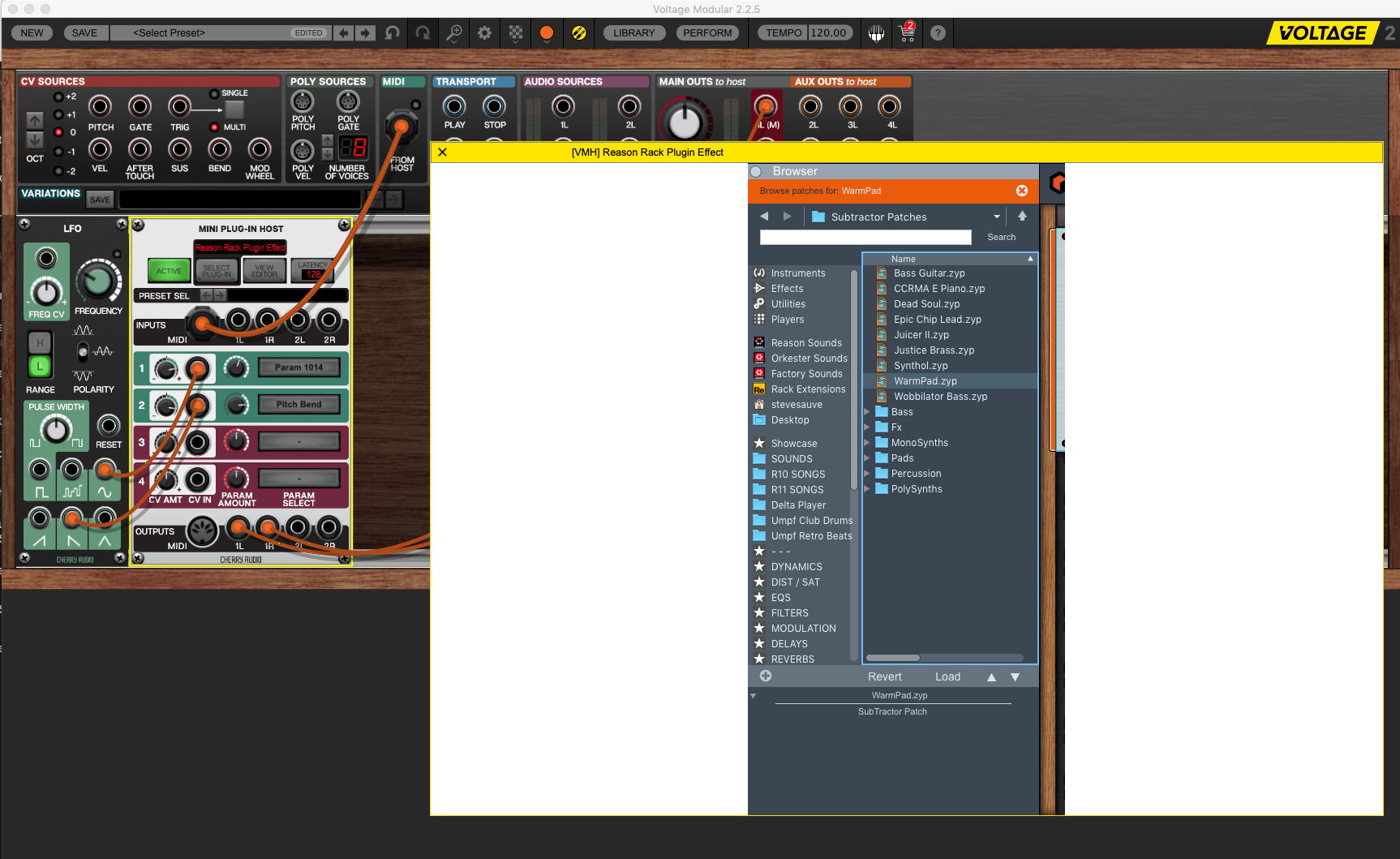Adjust the LFO FREQUENCY knob
The height and width of the screenshot is (859, 1400).
[x=97, y=281]
